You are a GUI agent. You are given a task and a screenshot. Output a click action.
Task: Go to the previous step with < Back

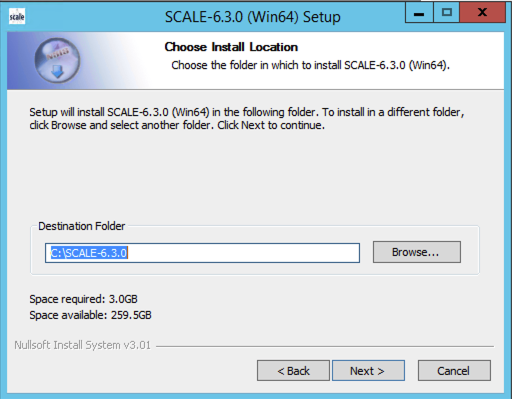pyautogui.click(x=293, y=370)
